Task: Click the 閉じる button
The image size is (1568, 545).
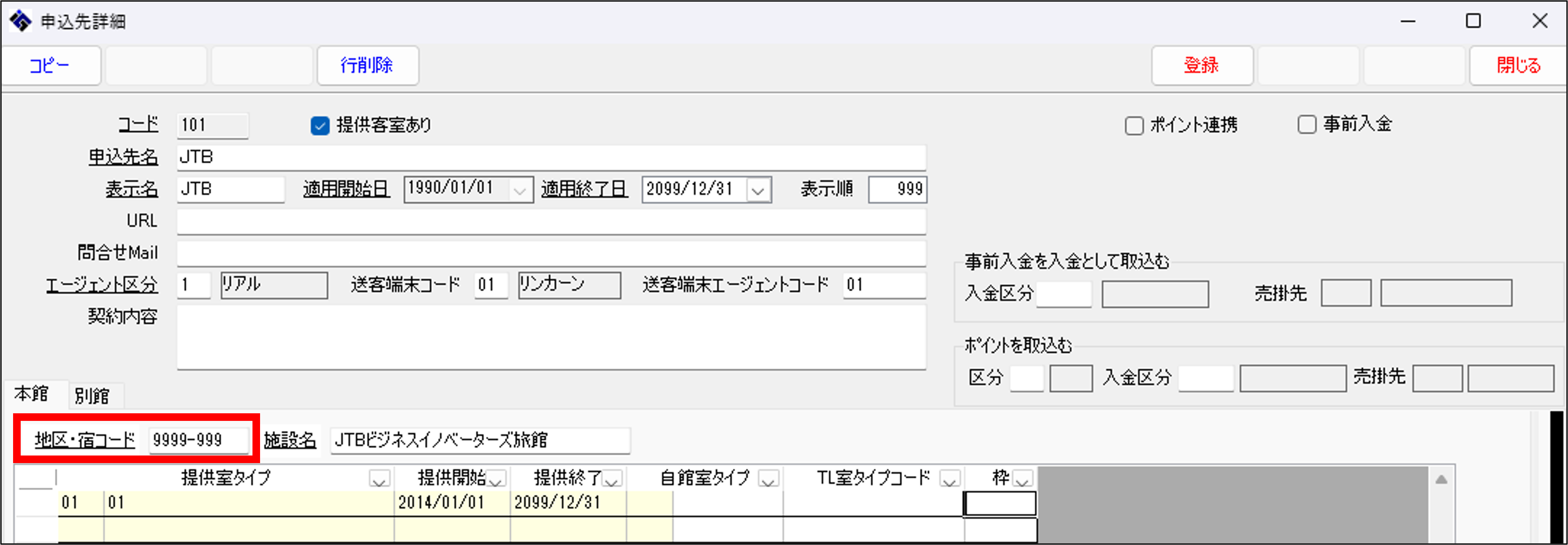Action: coord(1518,66)
